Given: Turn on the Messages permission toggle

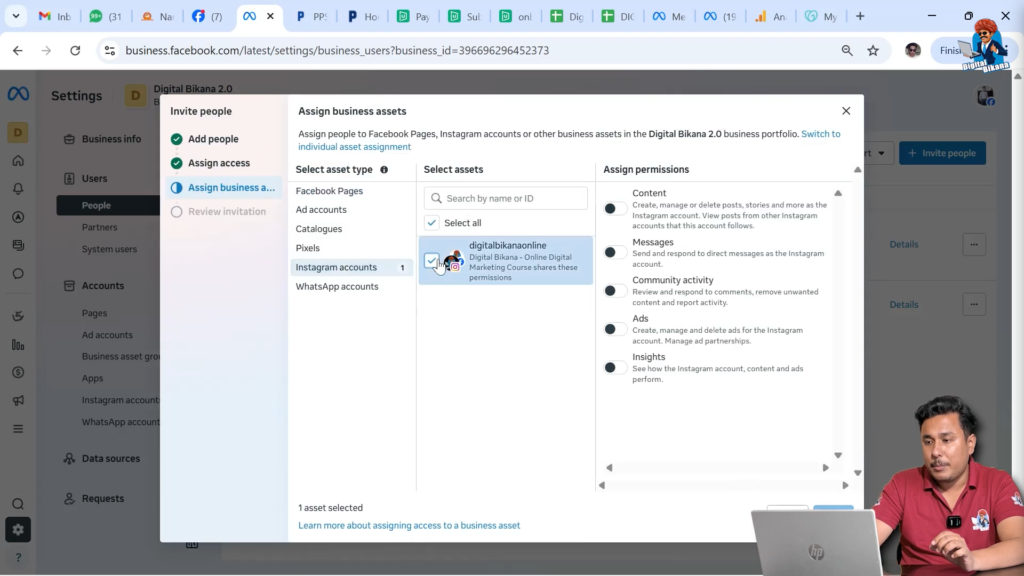Looking at the screenshot, I should coord(615,252).
